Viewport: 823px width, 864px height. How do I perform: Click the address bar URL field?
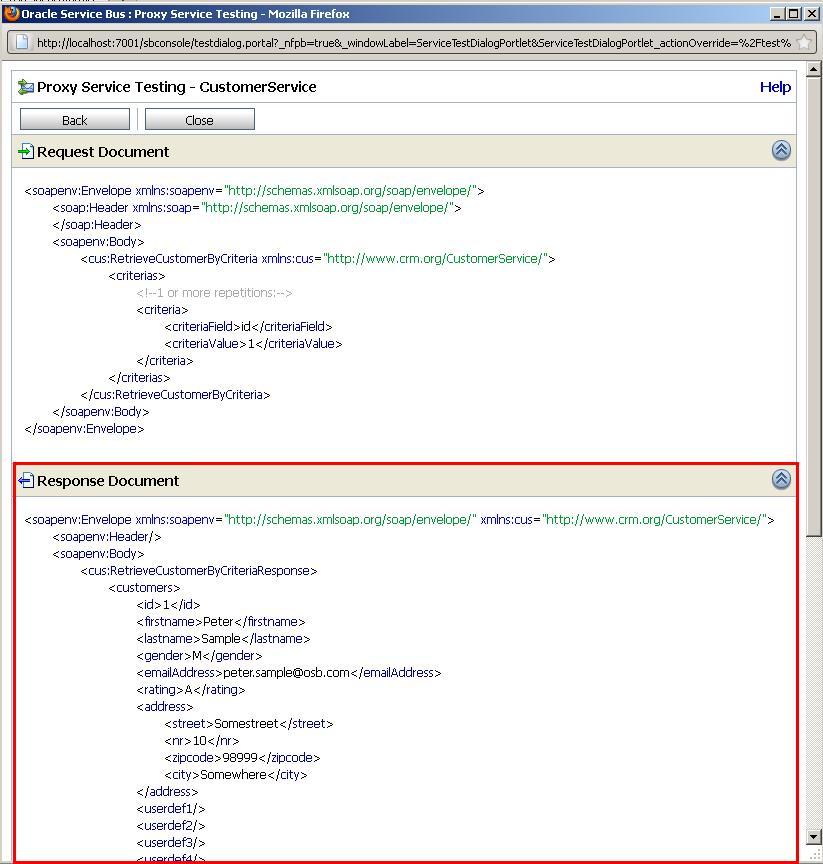tap(413, 42)
